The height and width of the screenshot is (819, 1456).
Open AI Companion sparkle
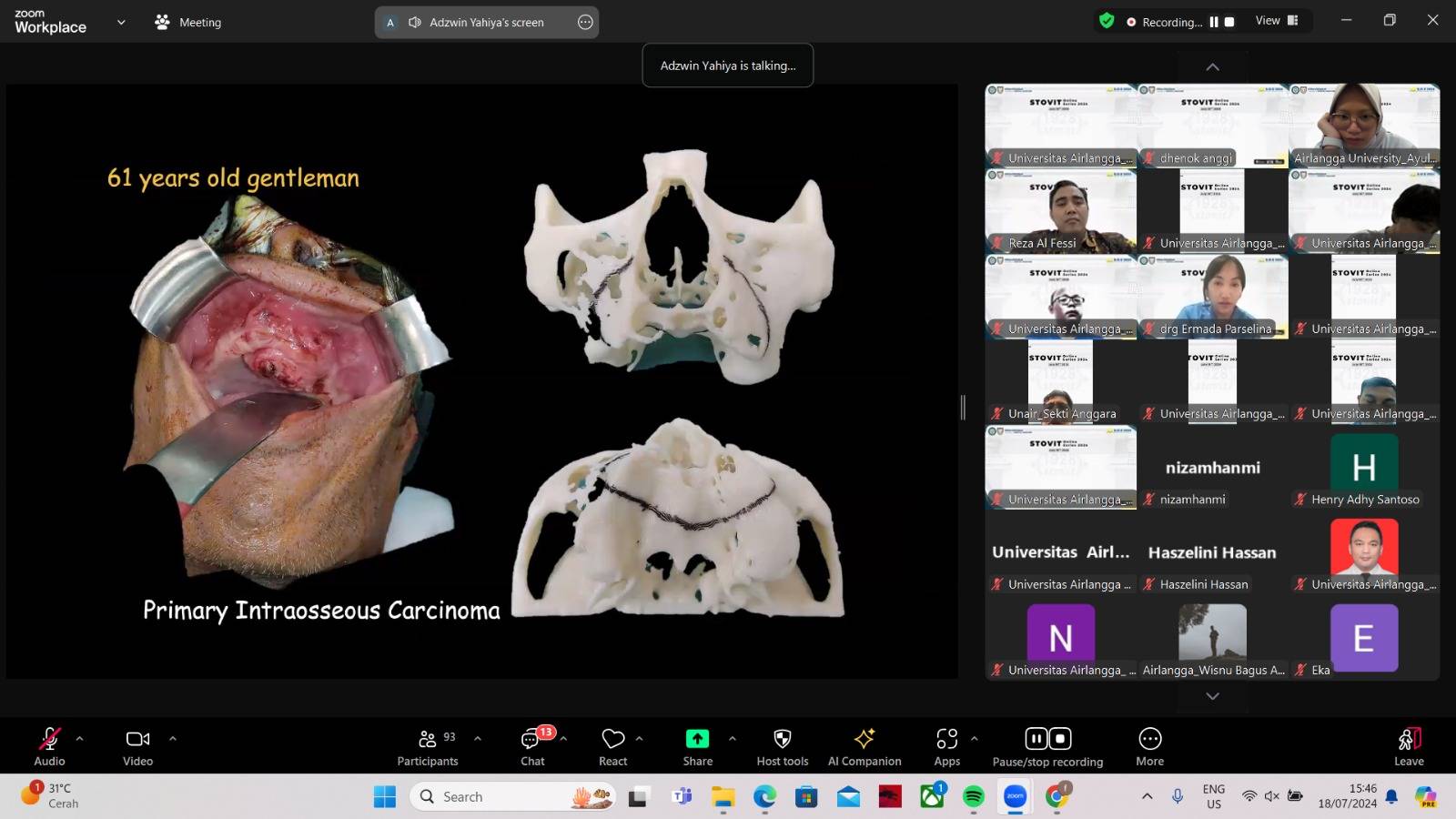pyautogui.click(x=864, y=746)
